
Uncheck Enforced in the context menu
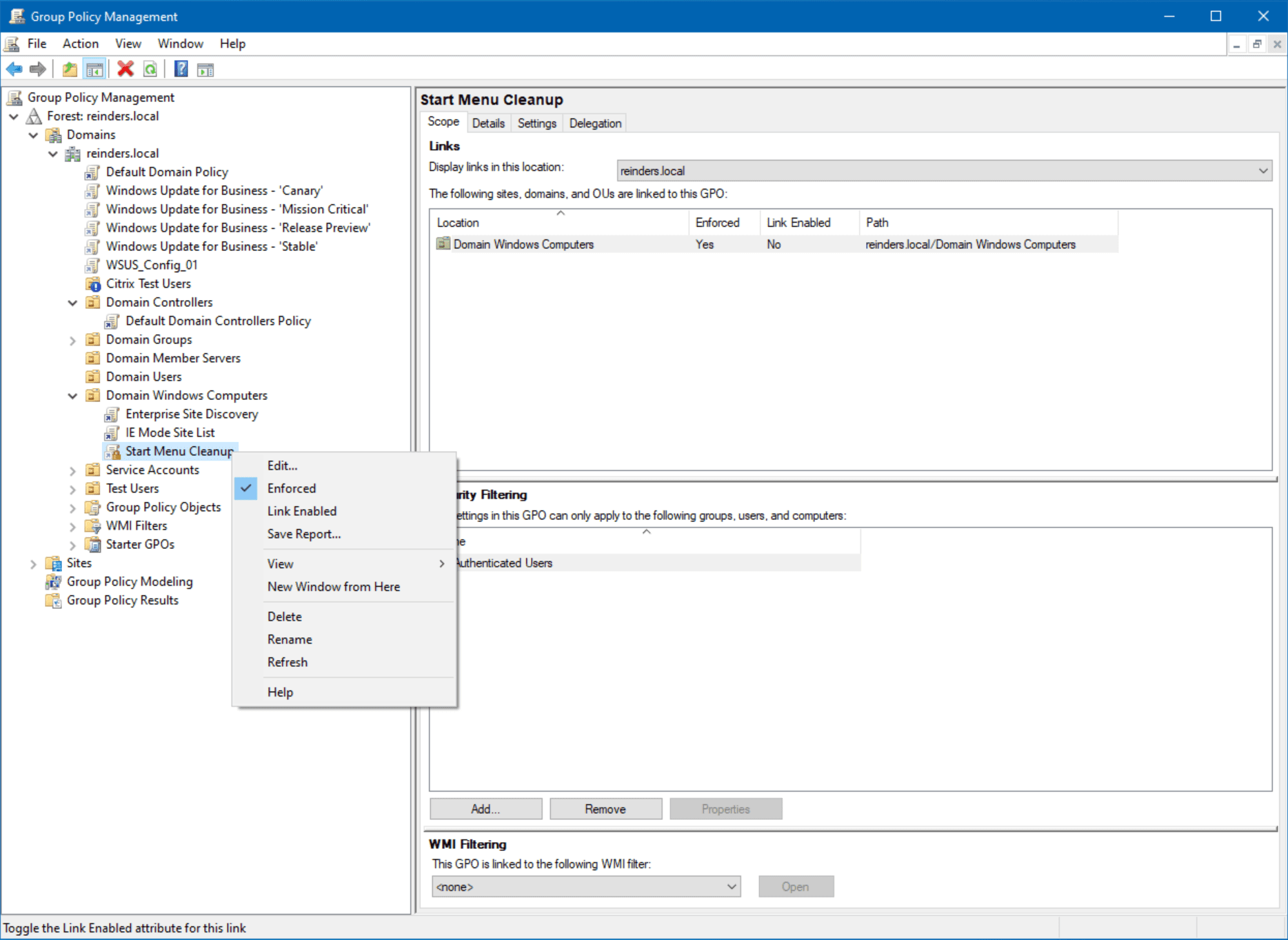[x=292, y=488]
